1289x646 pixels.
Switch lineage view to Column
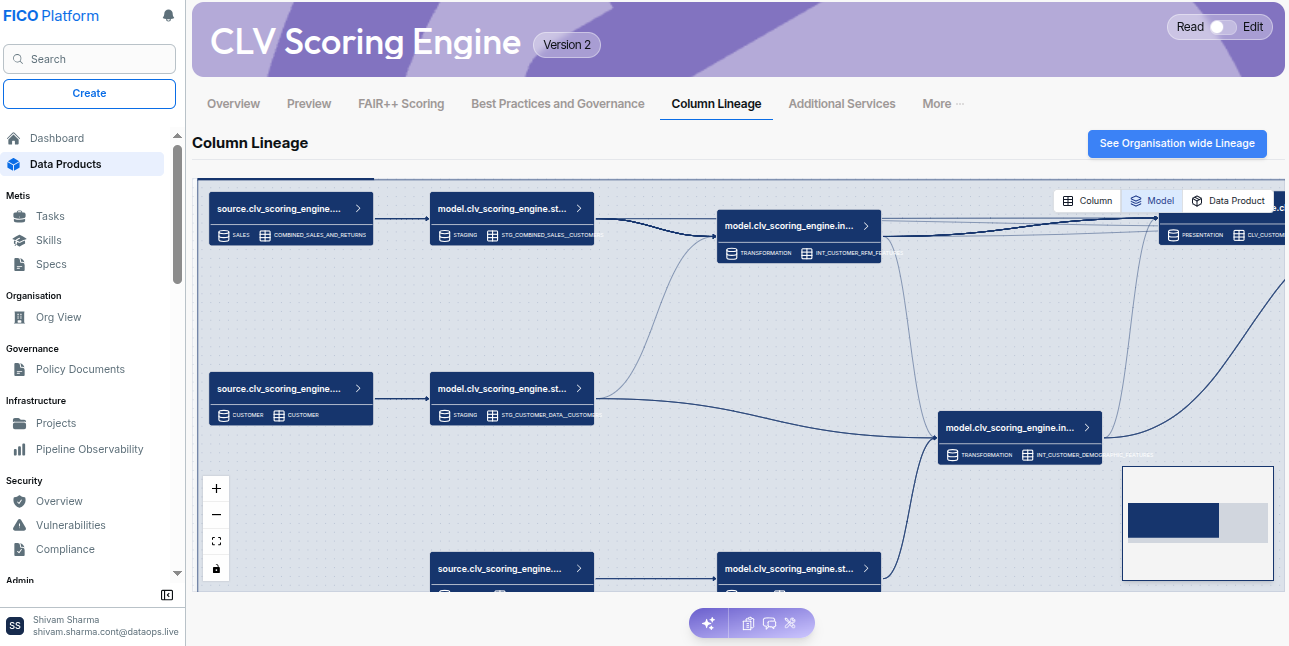pyautogui.click(x=1087, y=201)
